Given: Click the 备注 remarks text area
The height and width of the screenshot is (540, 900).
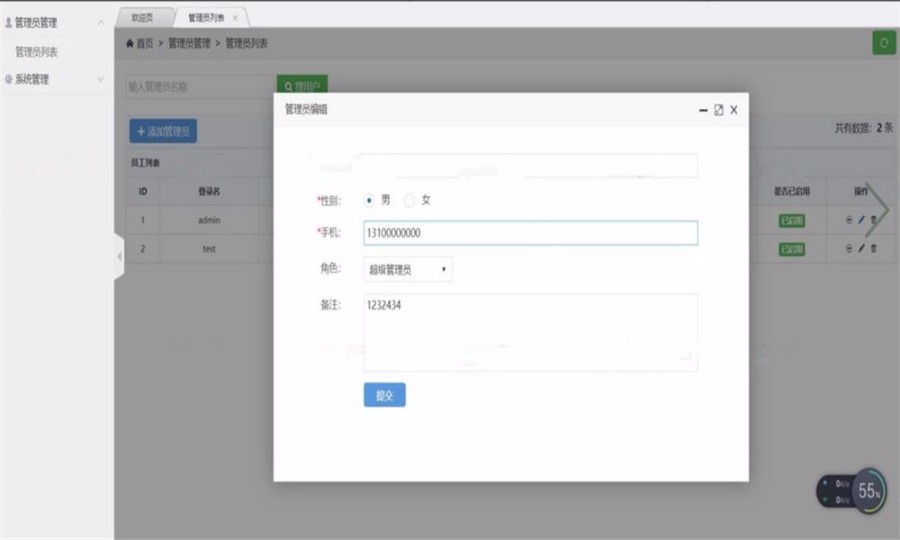Looking at the screenshot, I should pos(530,332).
